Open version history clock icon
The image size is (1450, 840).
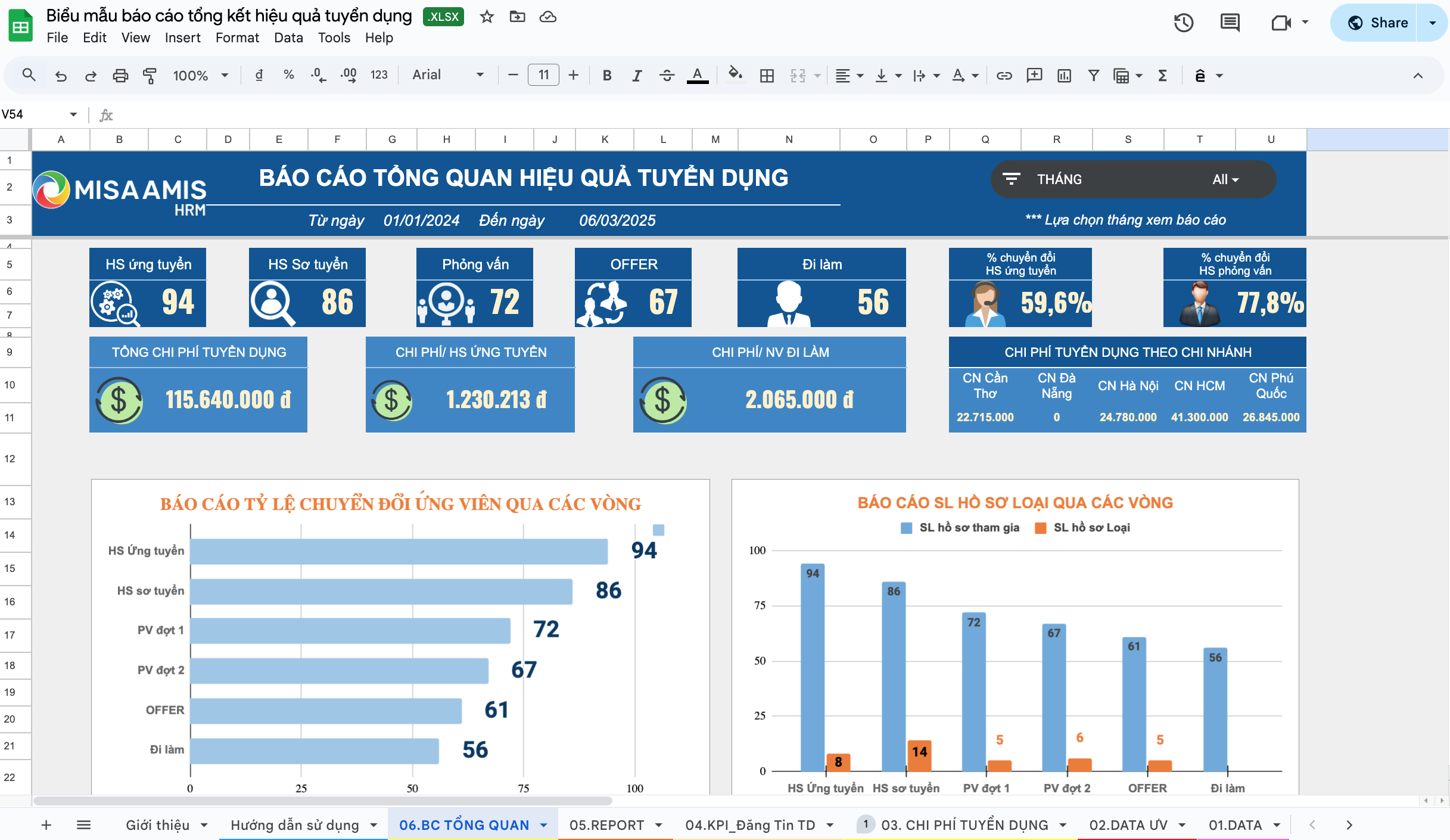click(x=1183, y=23)
